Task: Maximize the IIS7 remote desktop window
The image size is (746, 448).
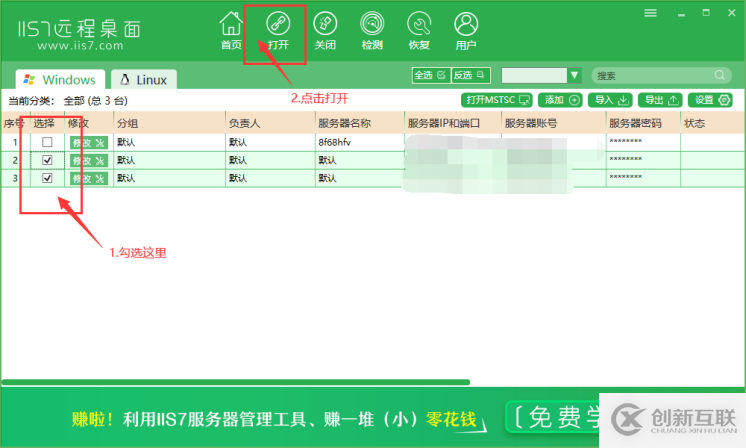Action: (706, 13)
